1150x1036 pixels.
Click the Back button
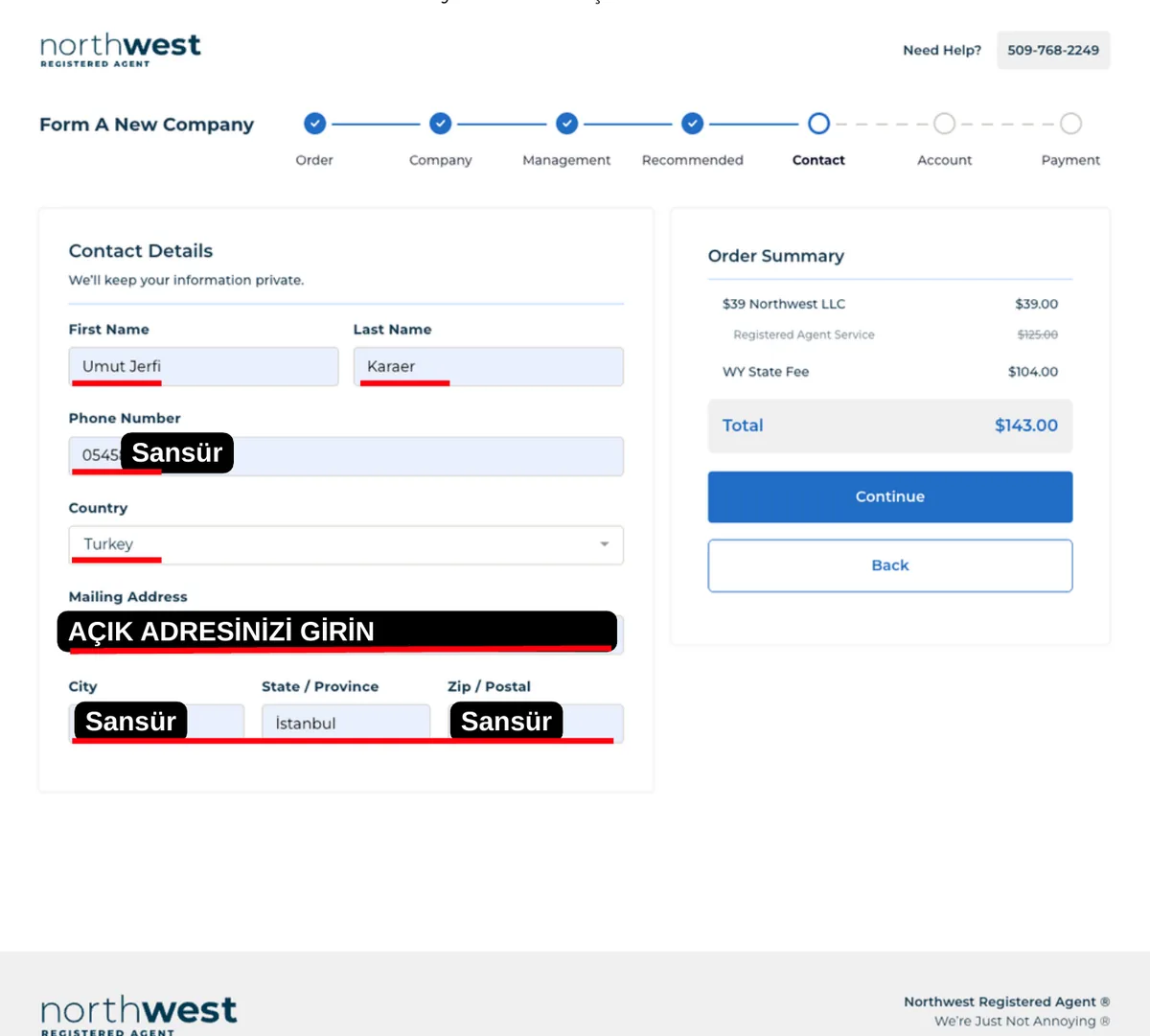(x=889, y=565)
